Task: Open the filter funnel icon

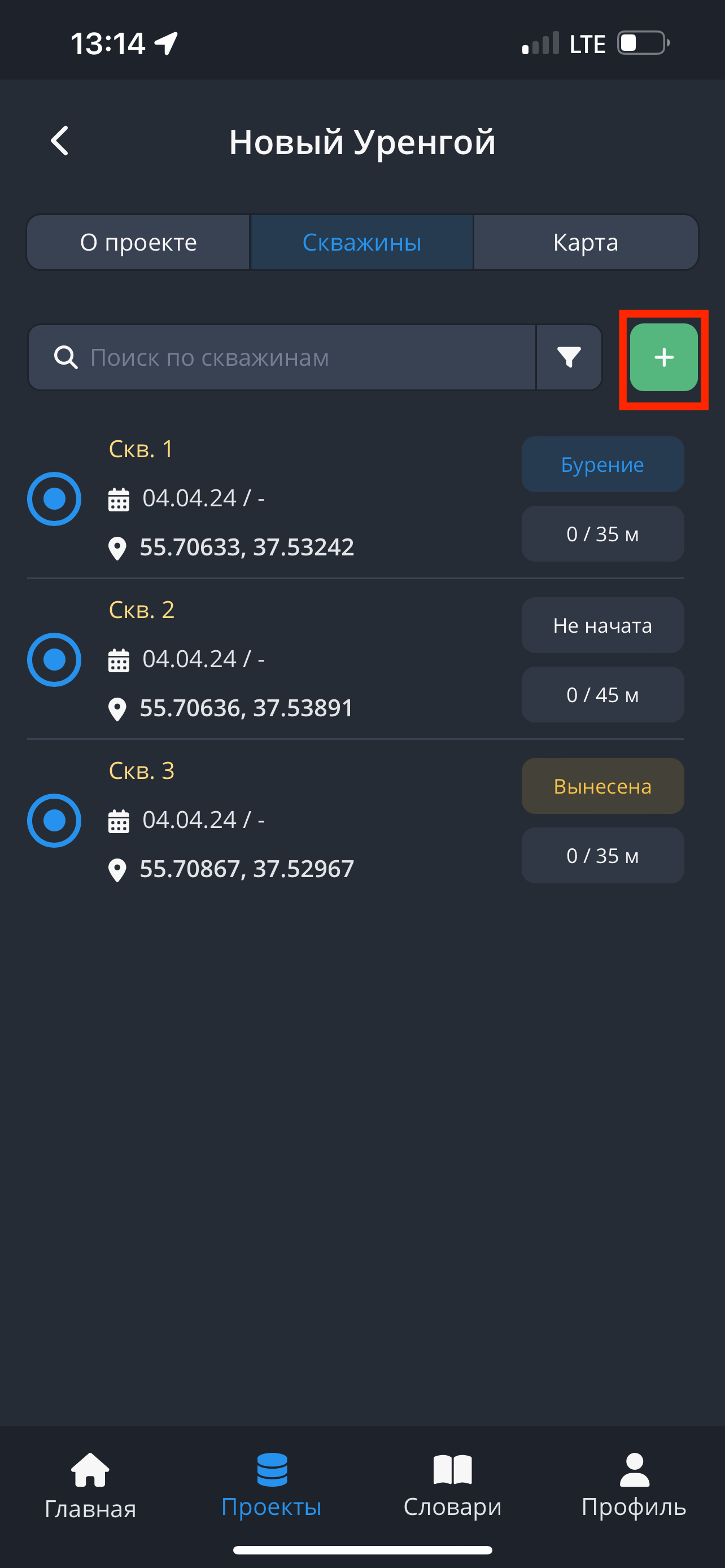Action: point(569,357)
